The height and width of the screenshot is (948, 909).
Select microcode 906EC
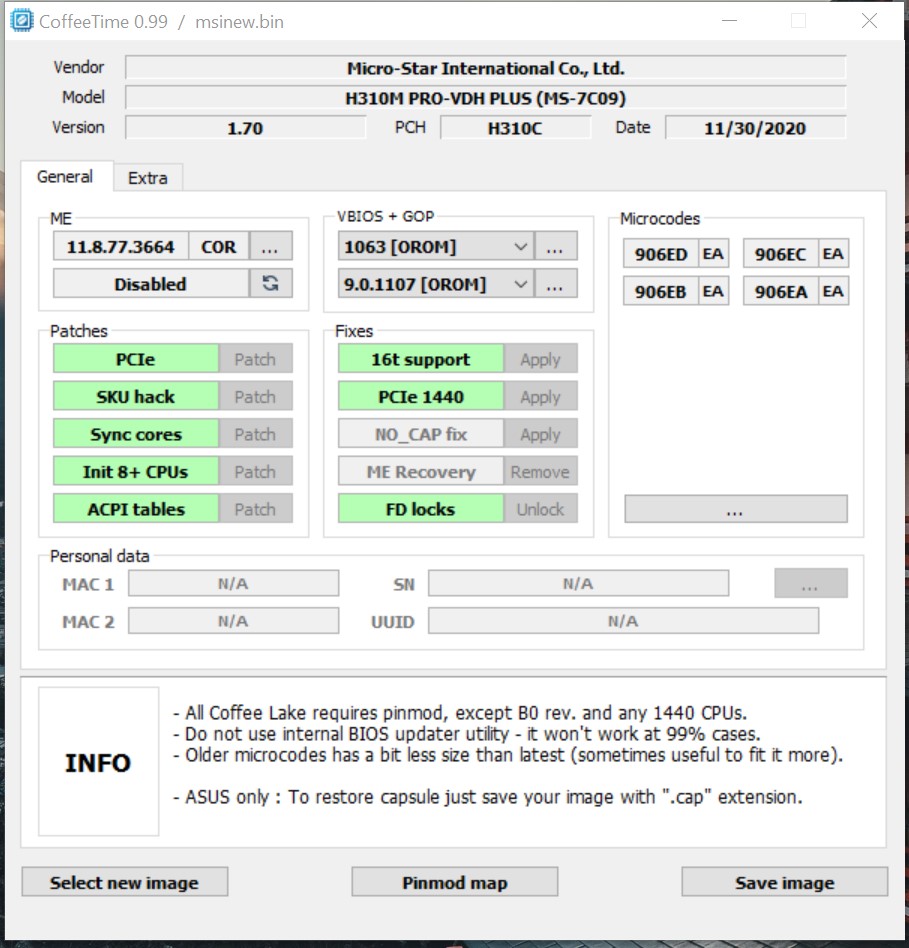tap(780, 254)
